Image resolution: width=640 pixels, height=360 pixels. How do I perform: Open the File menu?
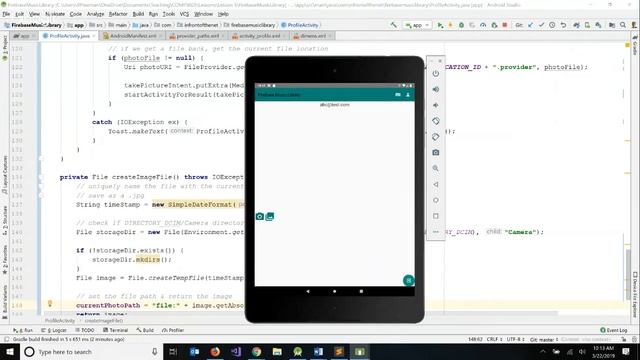[6, 14]
